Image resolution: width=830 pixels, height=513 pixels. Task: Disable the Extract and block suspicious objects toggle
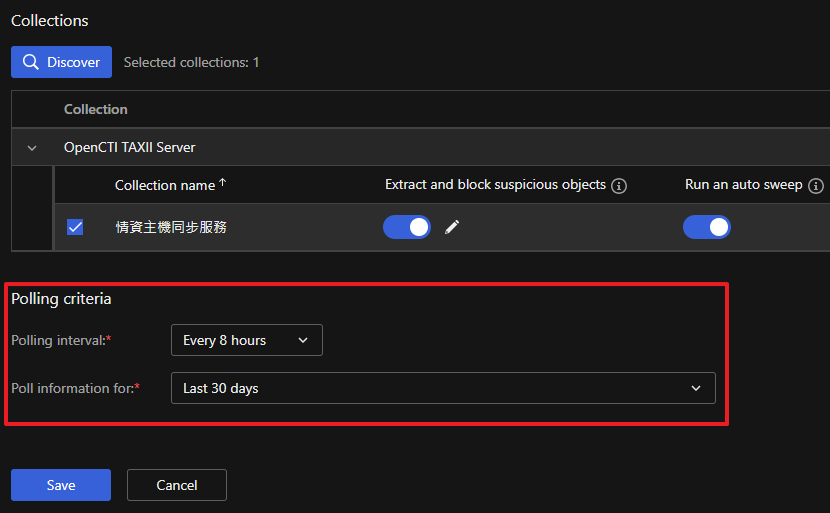point(407,227)
